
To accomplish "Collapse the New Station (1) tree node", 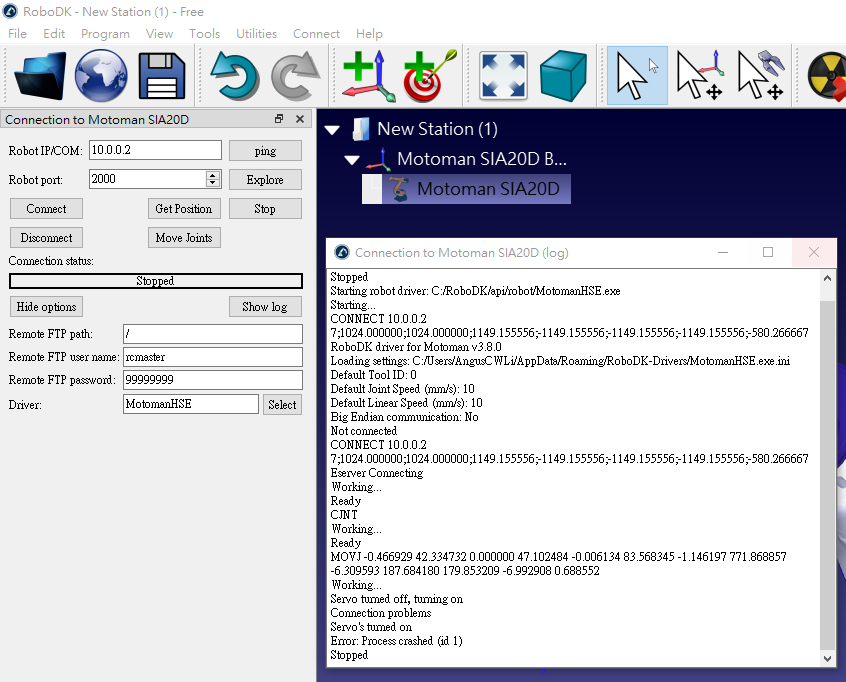I will point(333,130).
